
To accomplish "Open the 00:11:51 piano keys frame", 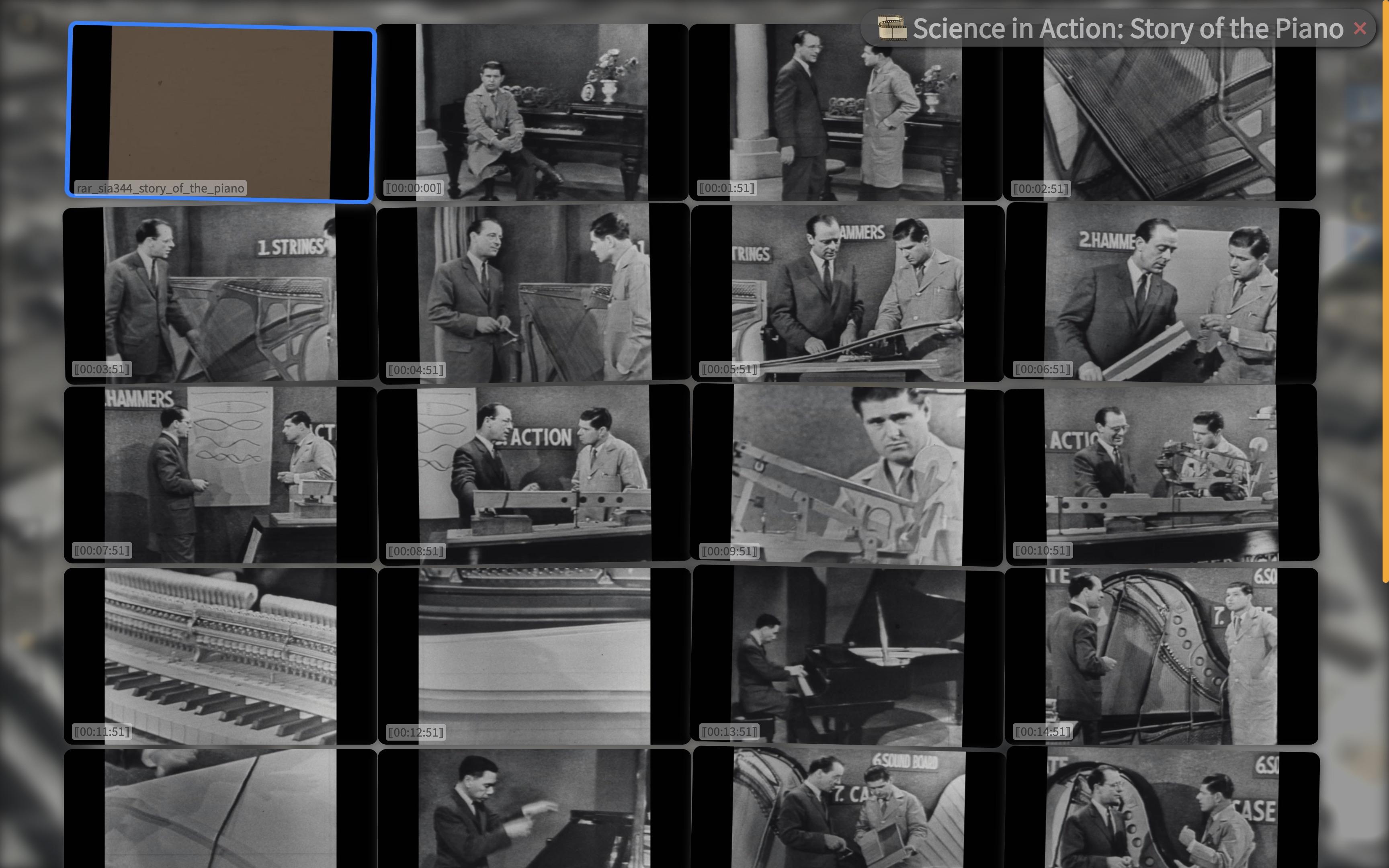I will 220,656.
